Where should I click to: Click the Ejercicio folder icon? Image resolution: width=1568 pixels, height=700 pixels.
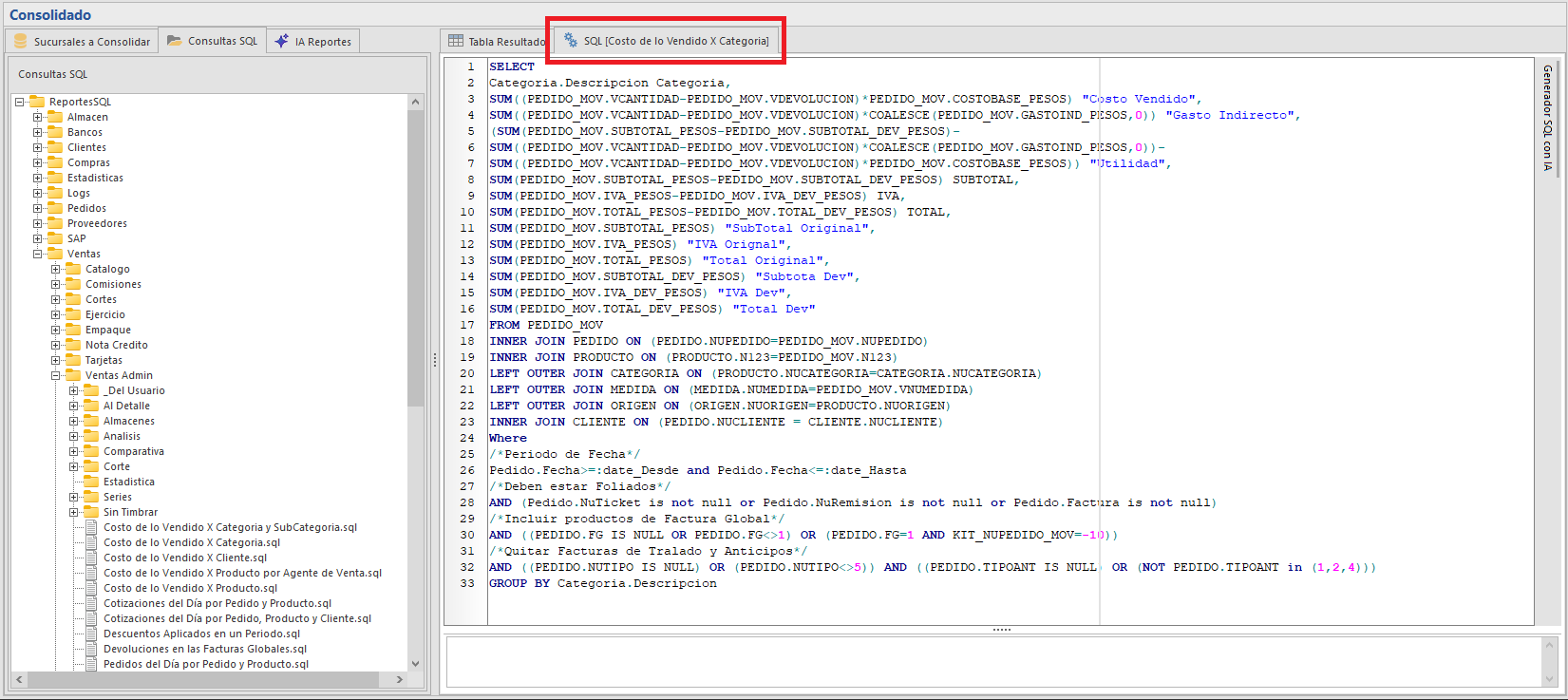[x=73, y=314]
